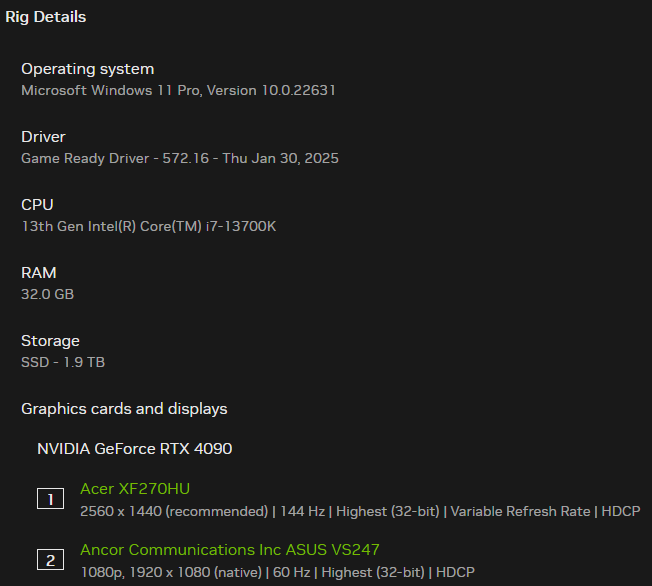Select the Operating system label
The width and height of the screenshot is (652, 586).
point(88,69)
